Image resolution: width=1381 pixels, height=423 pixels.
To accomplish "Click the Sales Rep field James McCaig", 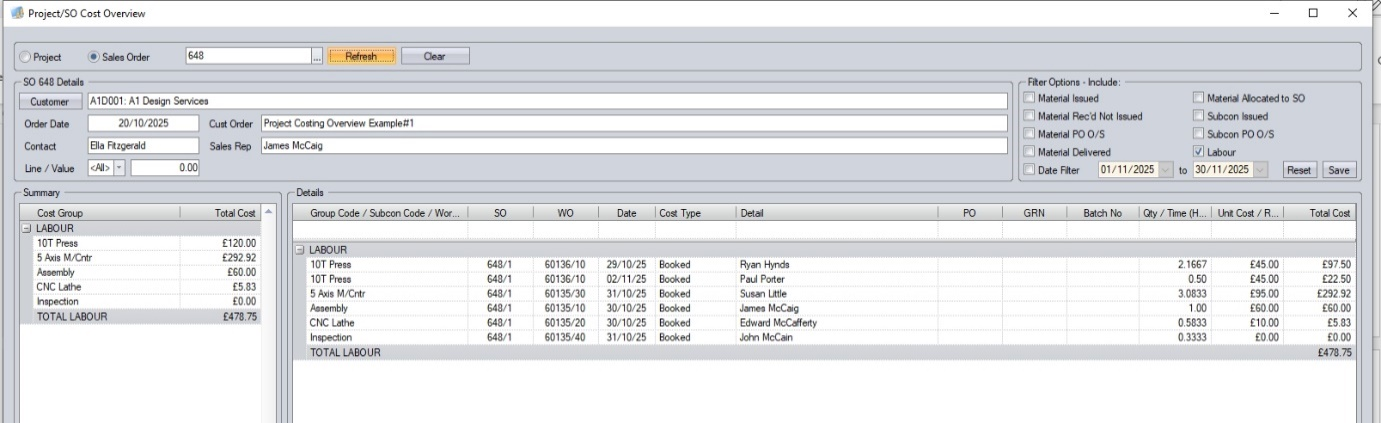I will click(x=633, y=146).
